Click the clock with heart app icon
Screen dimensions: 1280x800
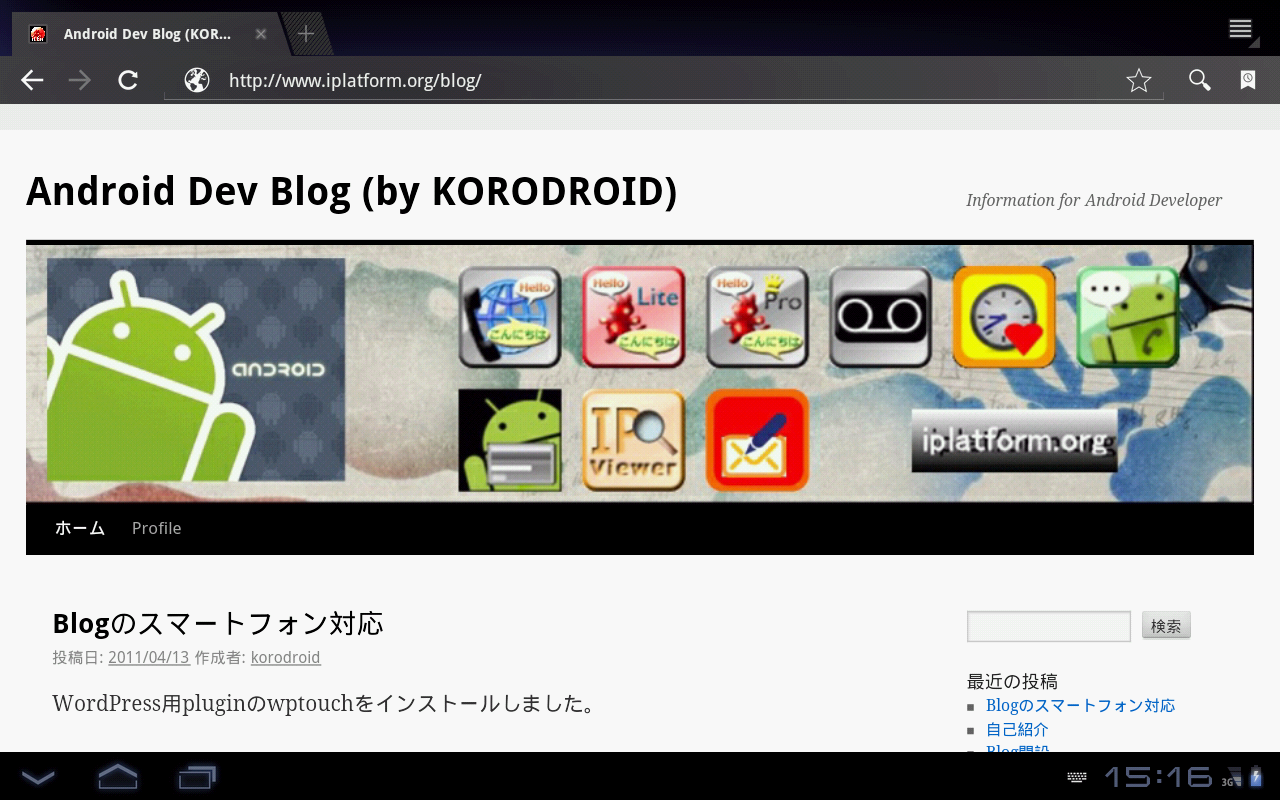coord(1004,316)
